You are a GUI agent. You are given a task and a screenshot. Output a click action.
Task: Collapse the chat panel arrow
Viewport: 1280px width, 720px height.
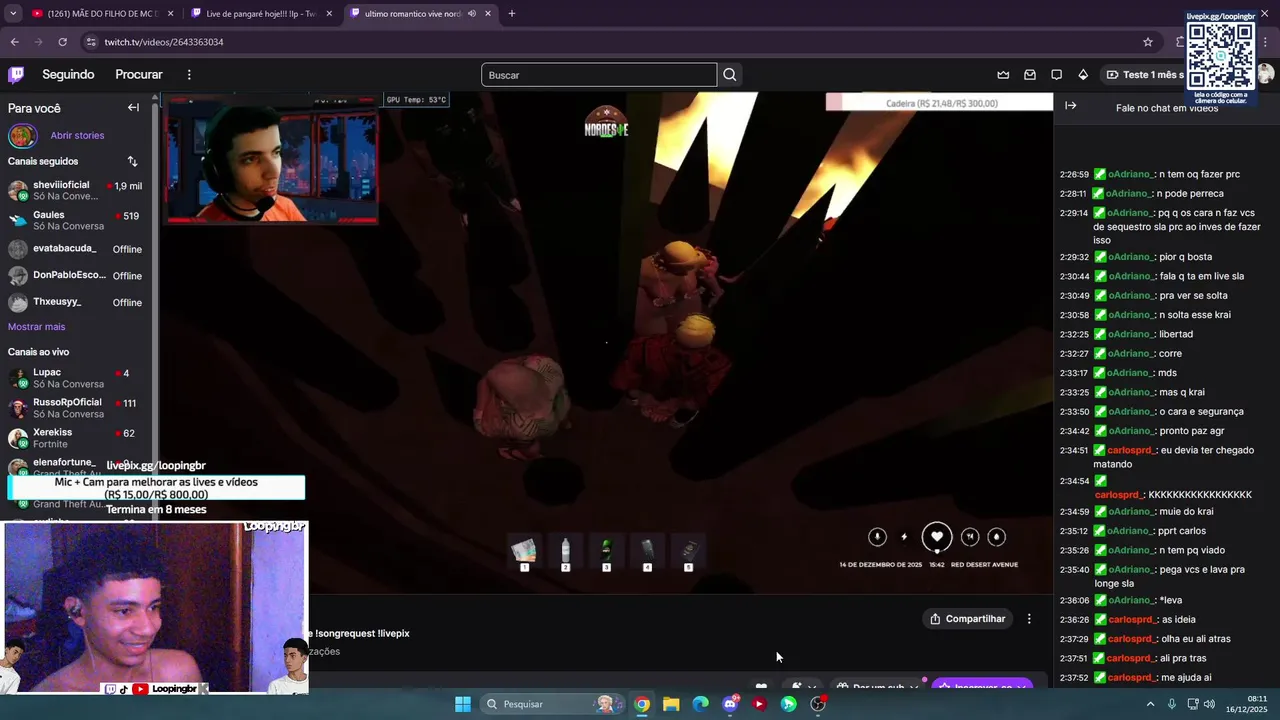pos(1070,106)
